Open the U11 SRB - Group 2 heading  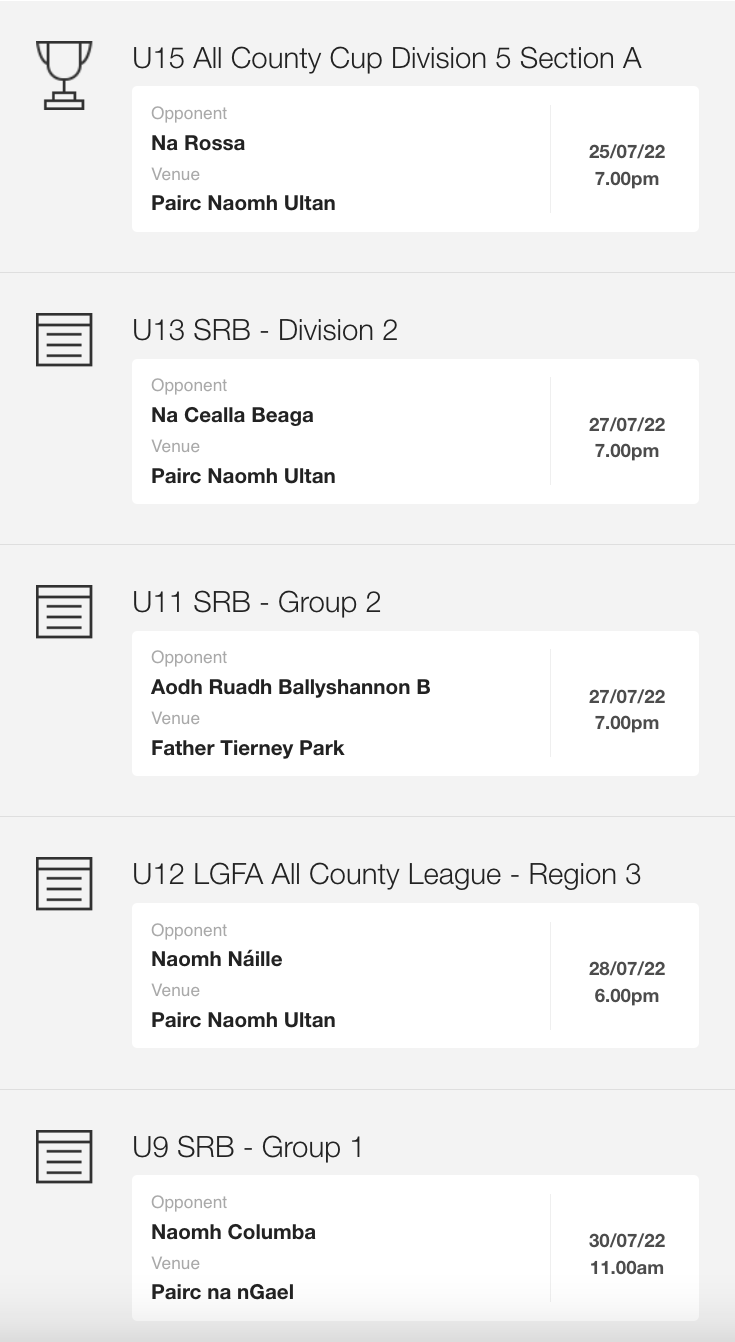click(256, 602)
